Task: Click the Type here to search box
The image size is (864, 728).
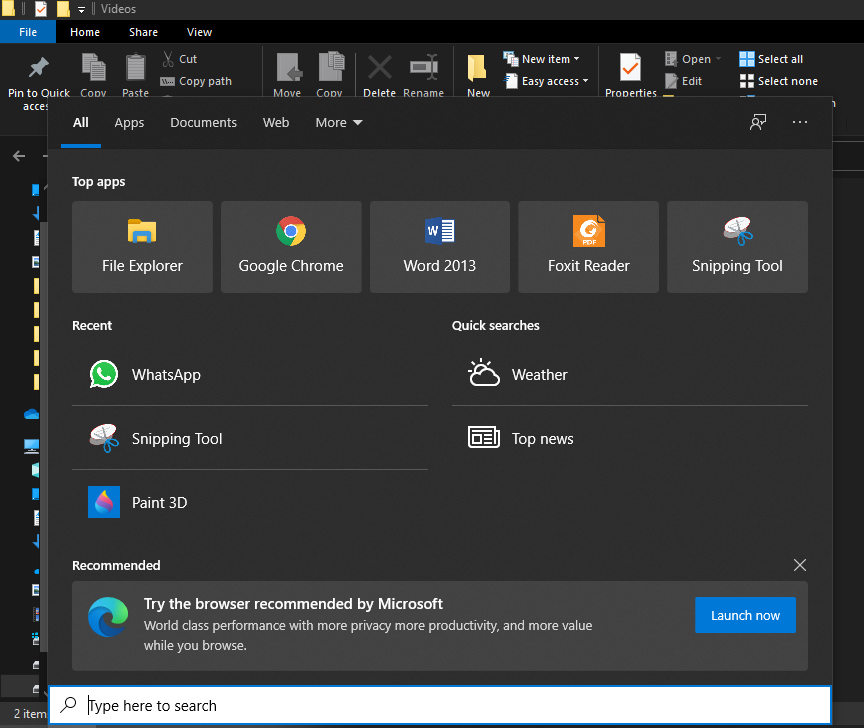Action: (x=440, y=706)
